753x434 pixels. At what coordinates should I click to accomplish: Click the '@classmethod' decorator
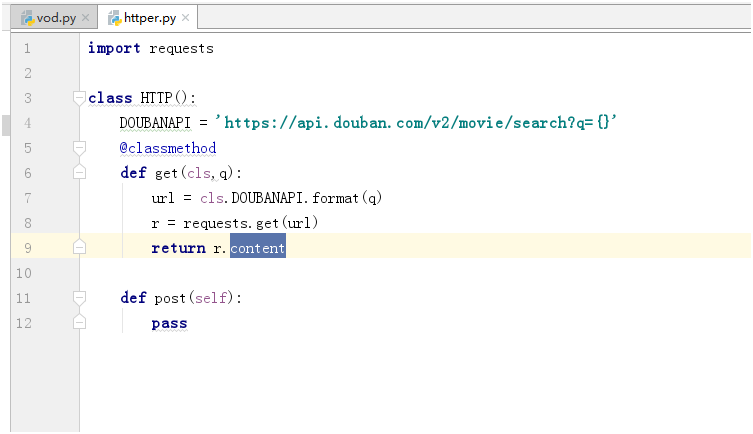[x=168, y=148]
